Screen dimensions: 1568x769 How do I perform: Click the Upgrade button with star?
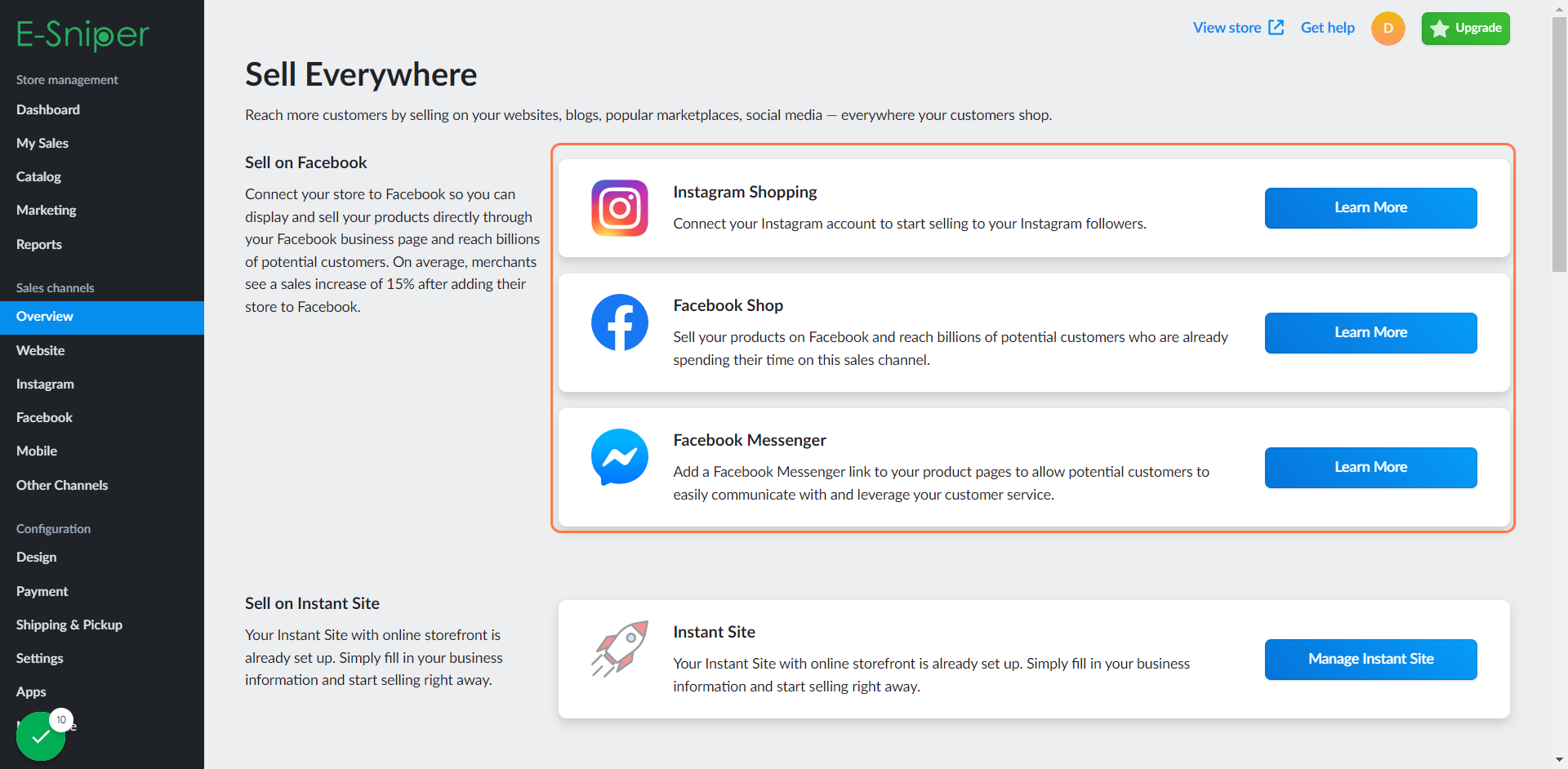[x=1466, y=29]
